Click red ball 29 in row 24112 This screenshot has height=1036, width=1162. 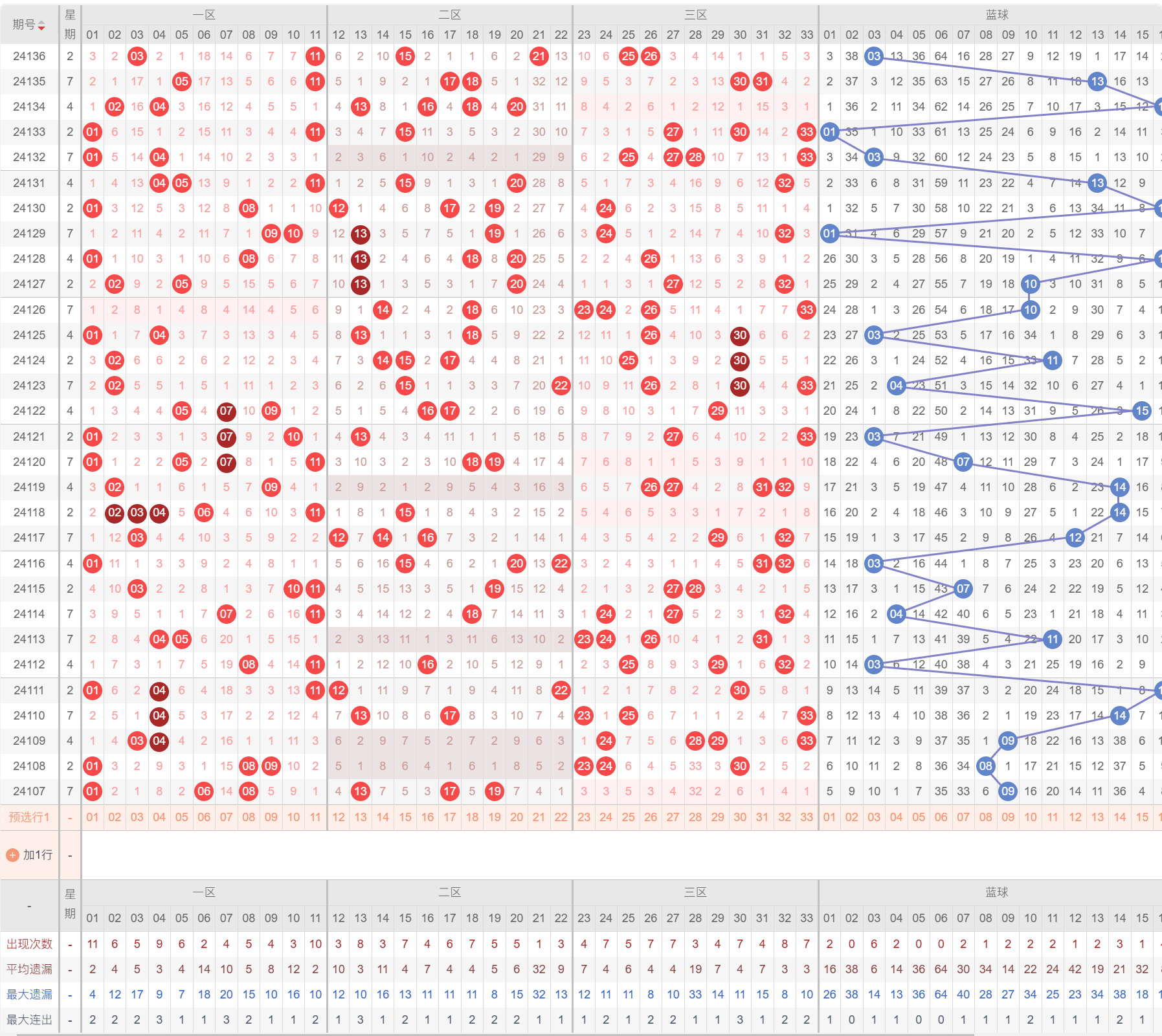[x=717, y=665]
